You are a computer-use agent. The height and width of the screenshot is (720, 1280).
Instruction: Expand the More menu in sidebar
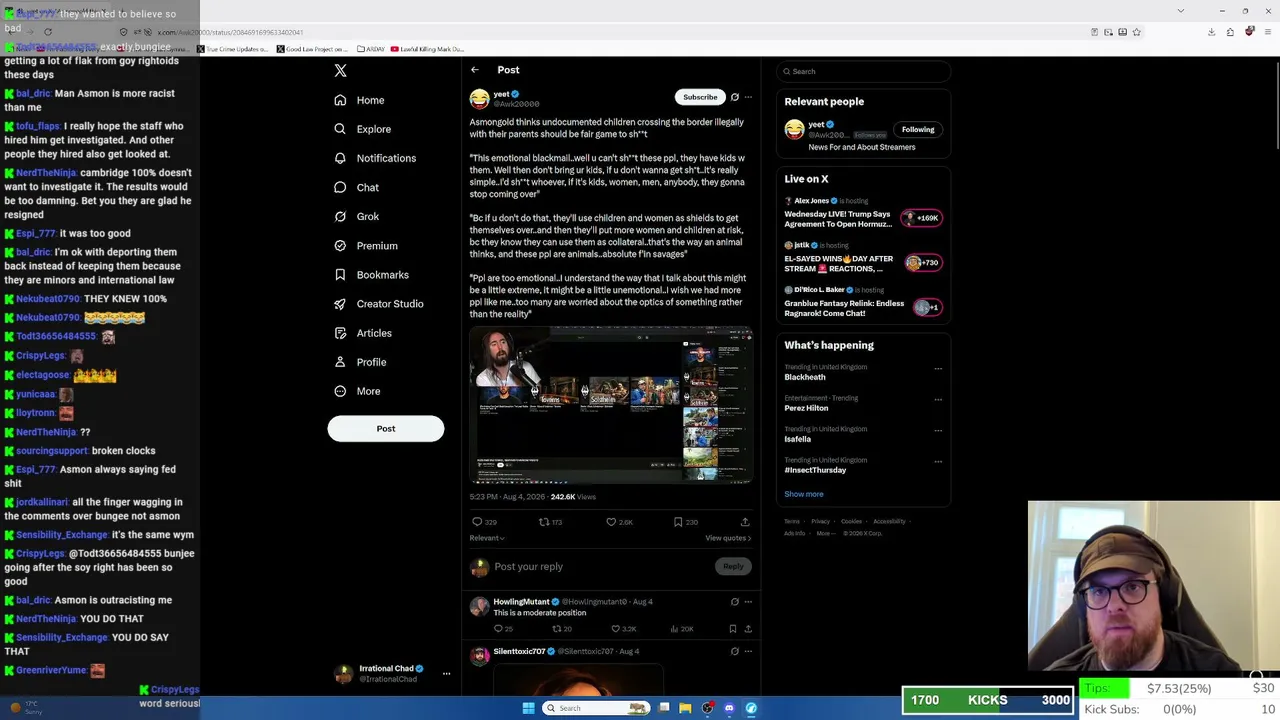[x=357, y=391]
